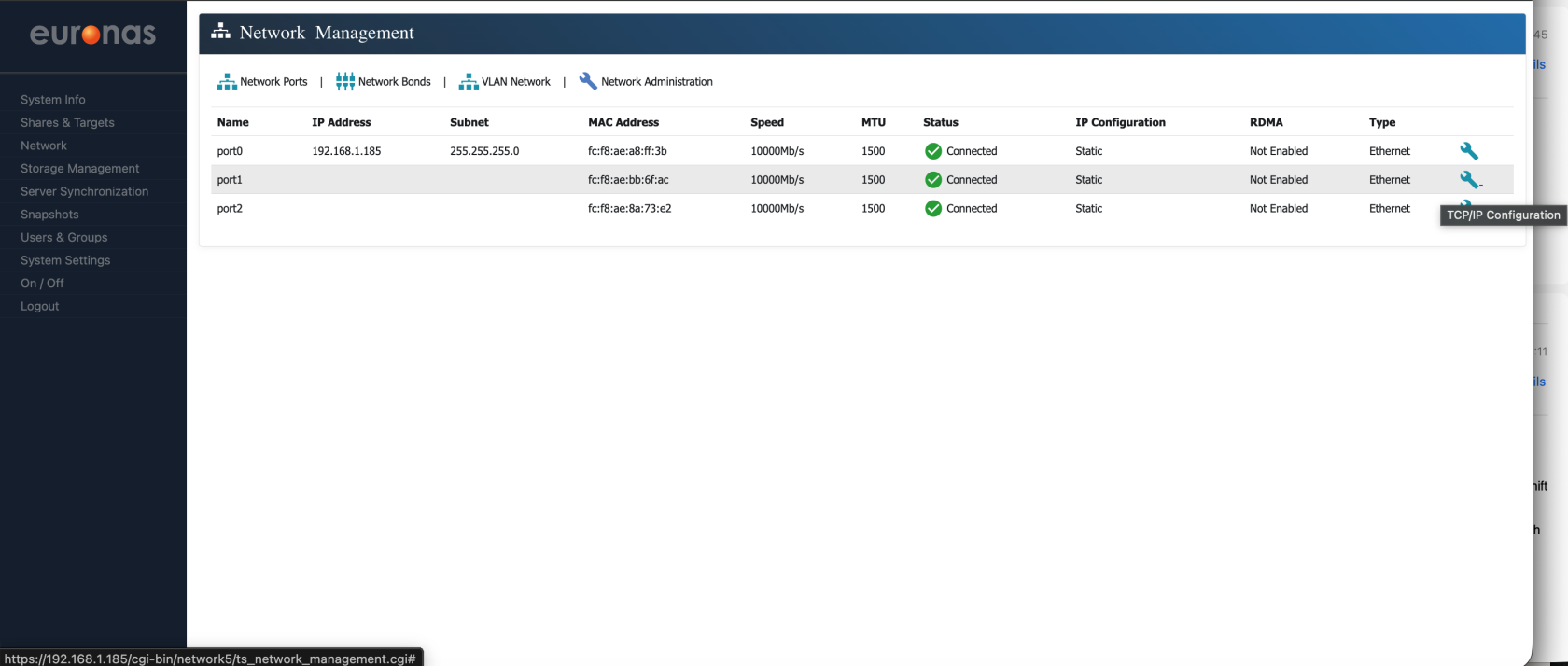Open System Info in sidebar
Image resolution: width=1568 pixels, height=666 pixels.
point(53,100)
